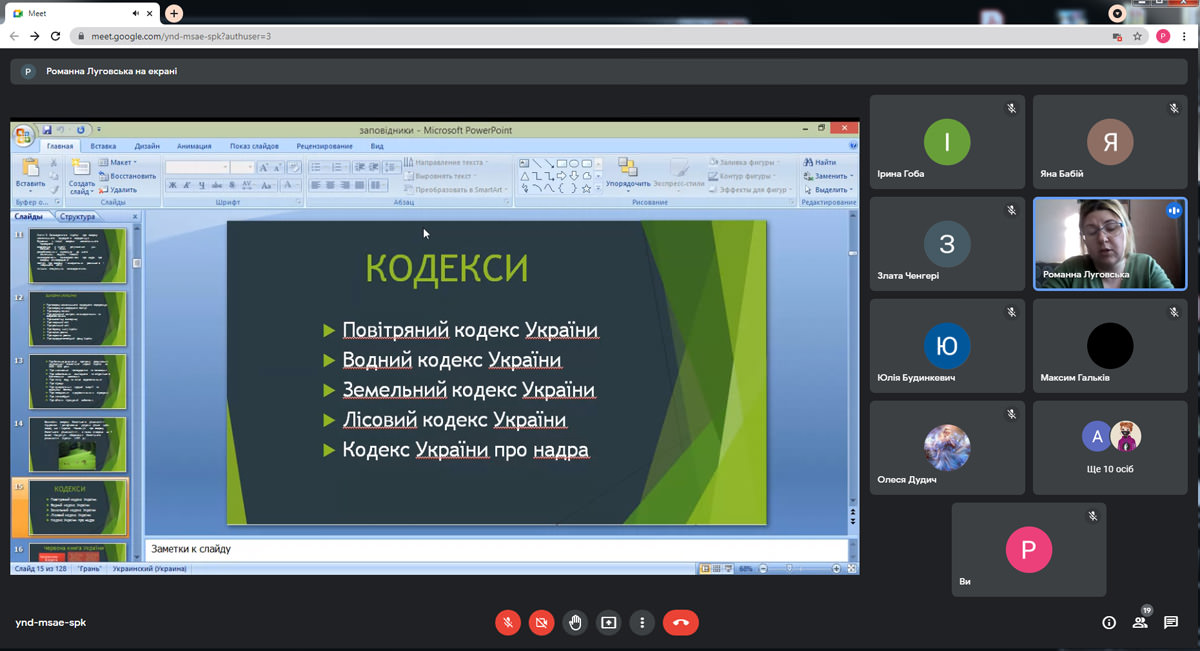Image resolution: width=1200 pixels, height=651 pixels.
Task: Open the Дизайн ribbon tab
Action: coord(147,146)
